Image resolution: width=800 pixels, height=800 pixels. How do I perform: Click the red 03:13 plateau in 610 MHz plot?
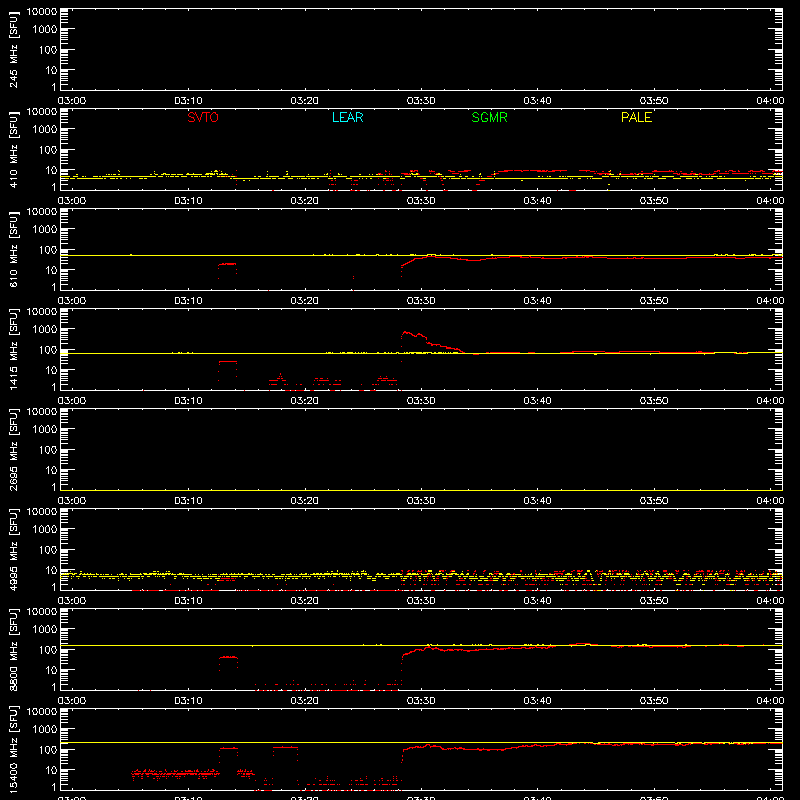(227, 264)
